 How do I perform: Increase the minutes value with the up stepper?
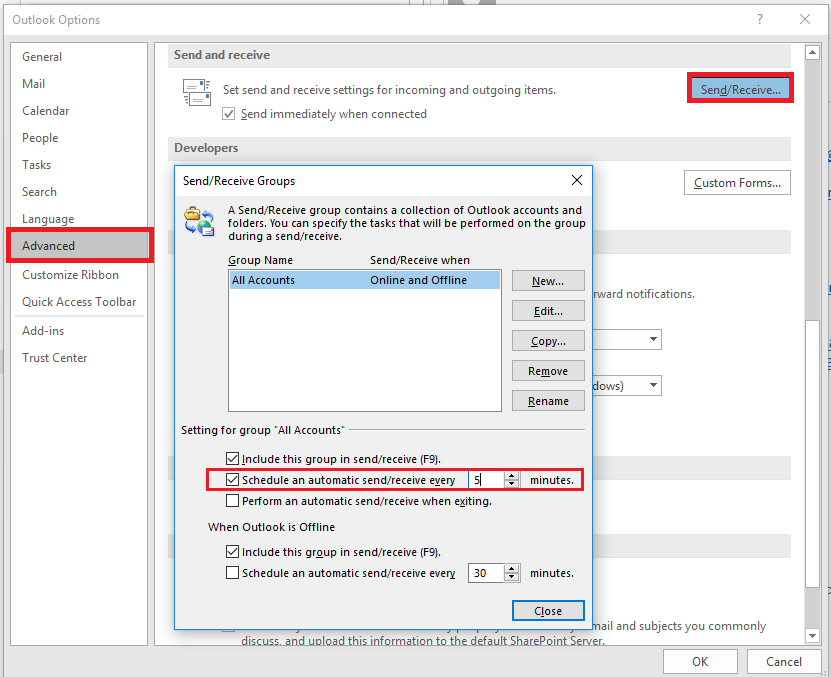[511, 474]
